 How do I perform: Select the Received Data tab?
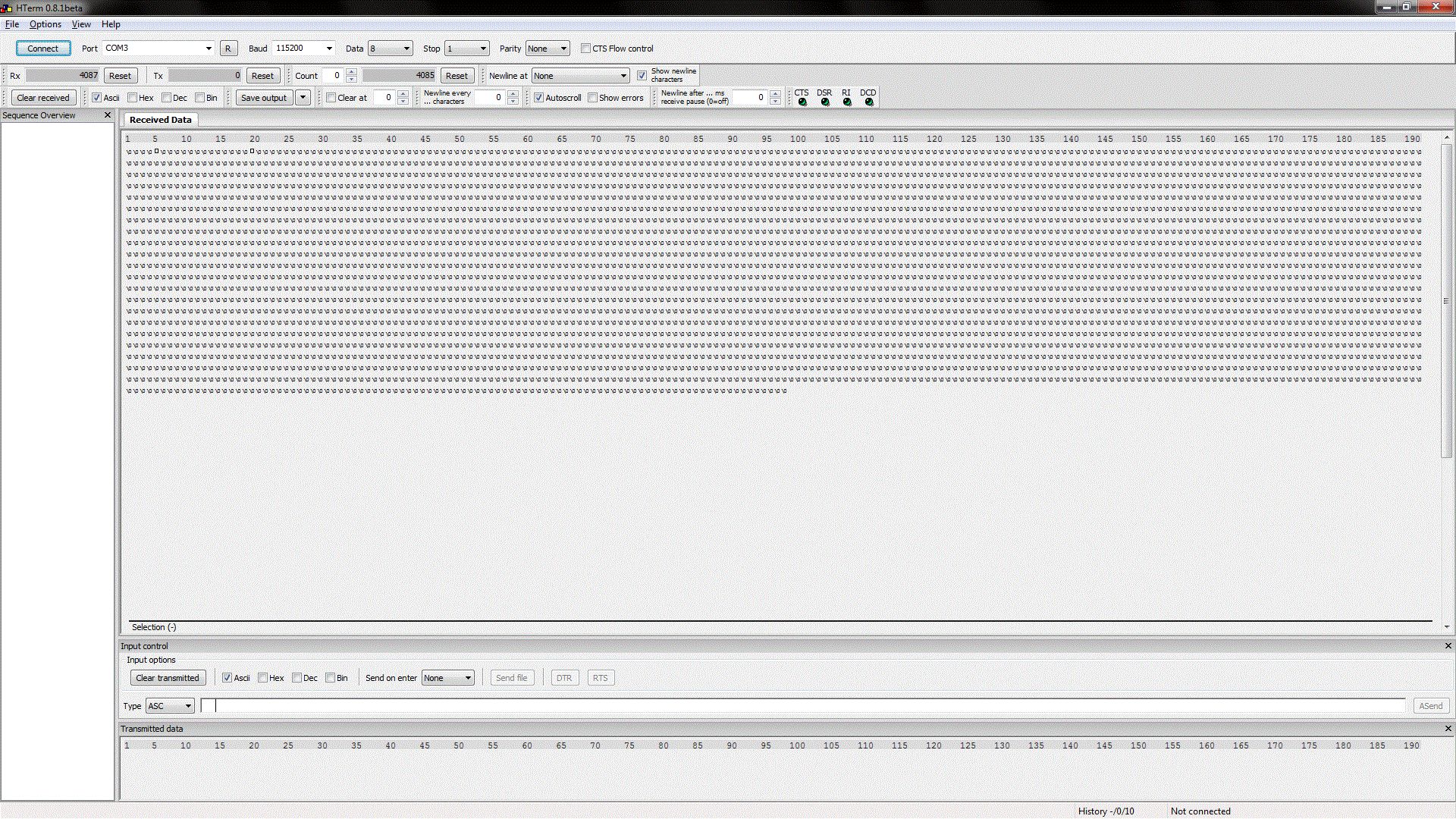click(x=160, y=120)
